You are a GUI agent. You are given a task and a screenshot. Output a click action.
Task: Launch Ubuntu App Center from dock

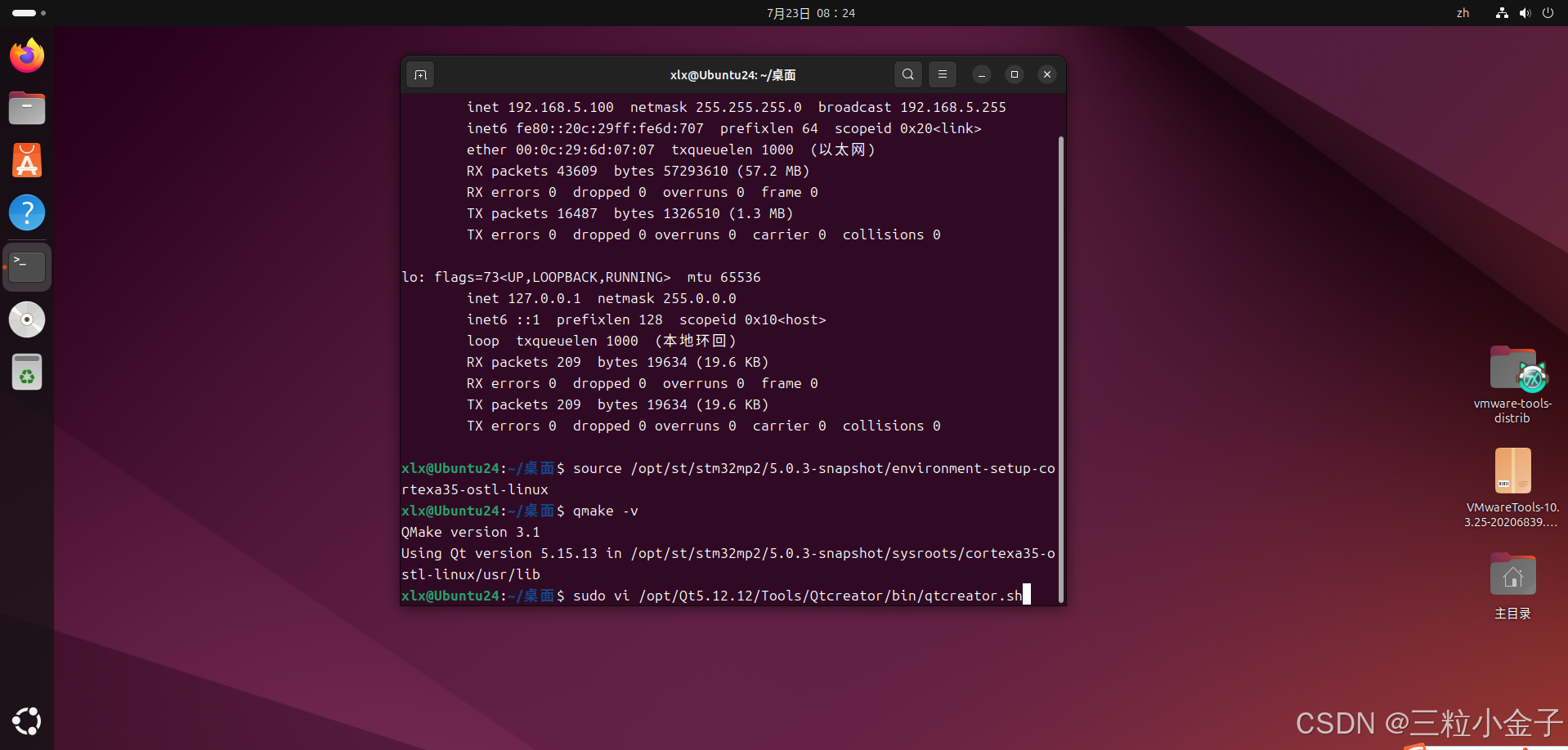27,160
